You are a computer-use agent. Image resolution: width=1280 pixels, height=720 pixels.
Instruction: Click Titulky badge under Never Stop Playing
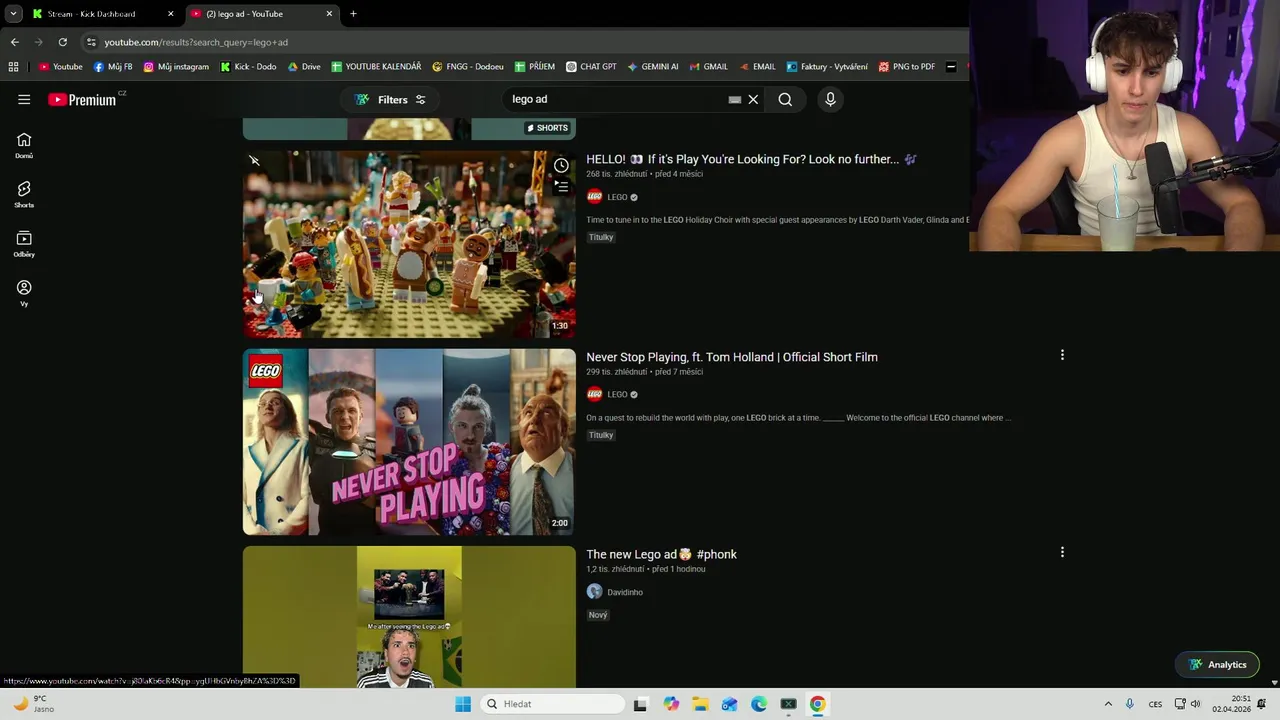click(x=601, y=435)
